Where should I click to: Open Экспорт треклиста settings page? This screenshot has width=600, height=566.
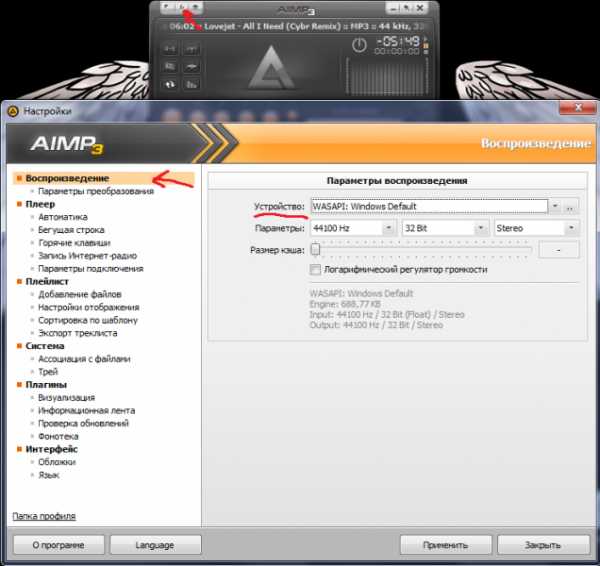(x=78, y=333)
